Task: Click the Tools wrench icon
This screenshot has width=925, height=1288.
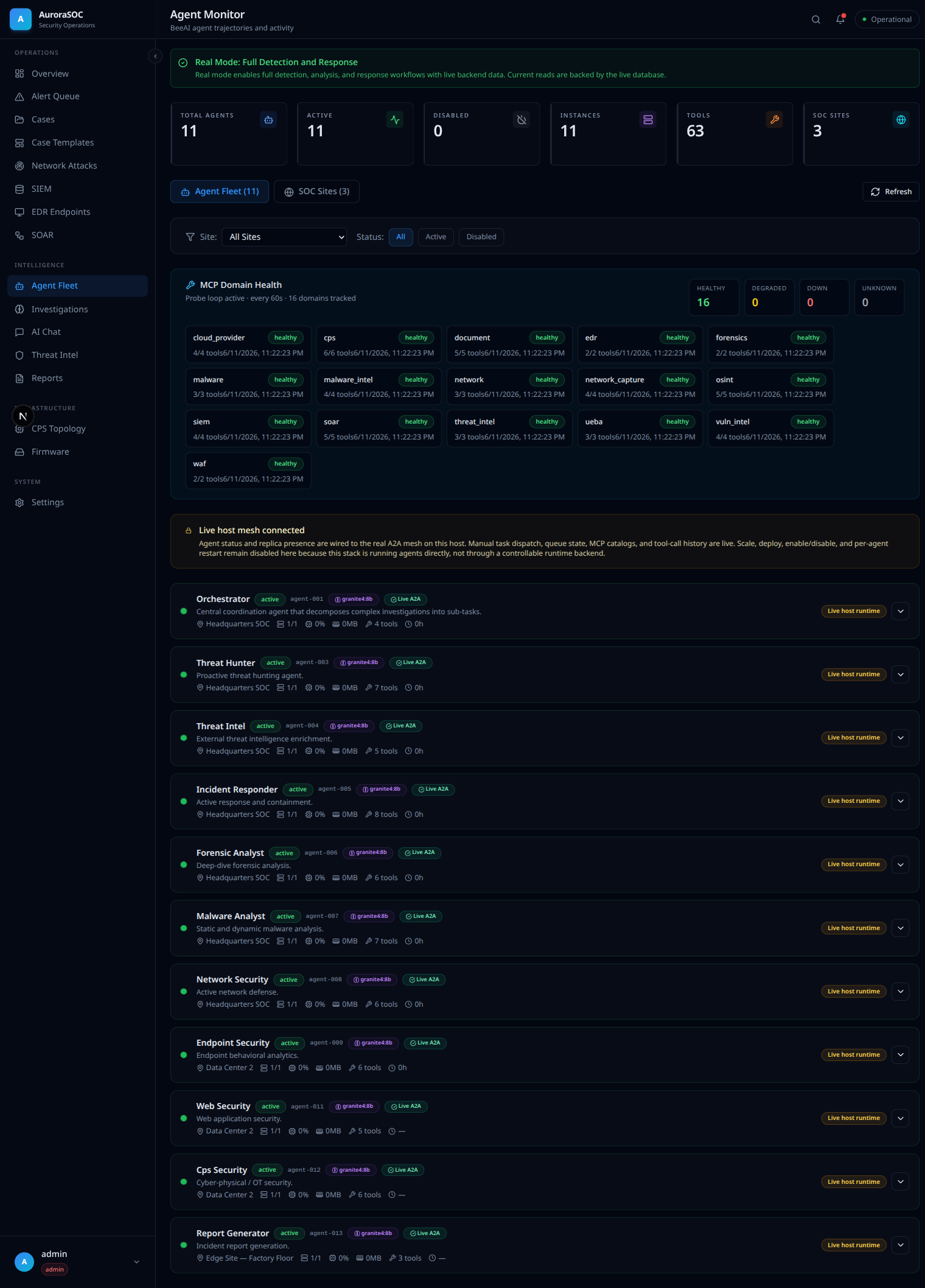Action: click(775, 120)
